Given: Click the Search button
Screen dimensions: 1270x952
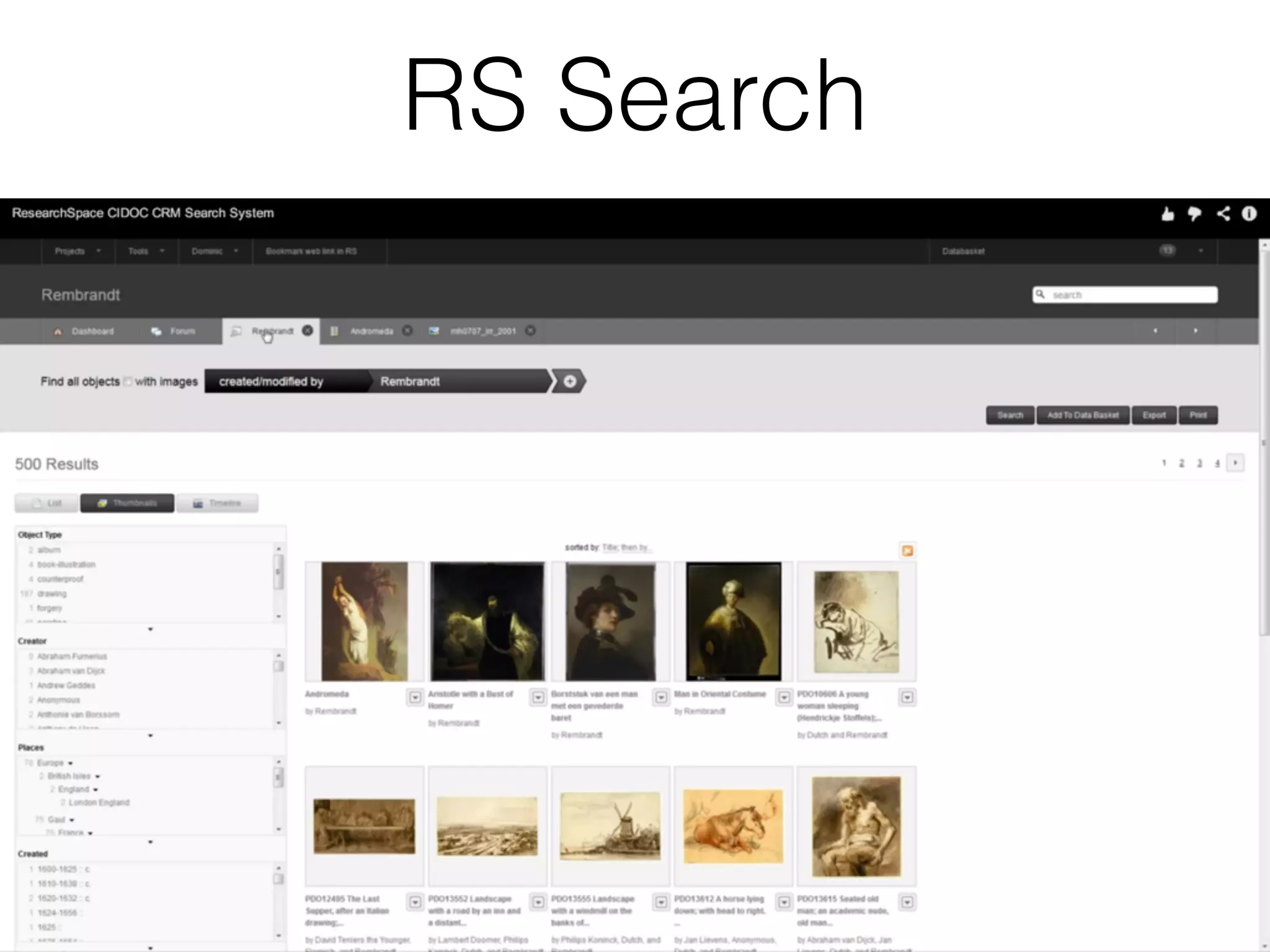Looking at the screenshot, I should pyautogui.click(x=1010, y=415).
